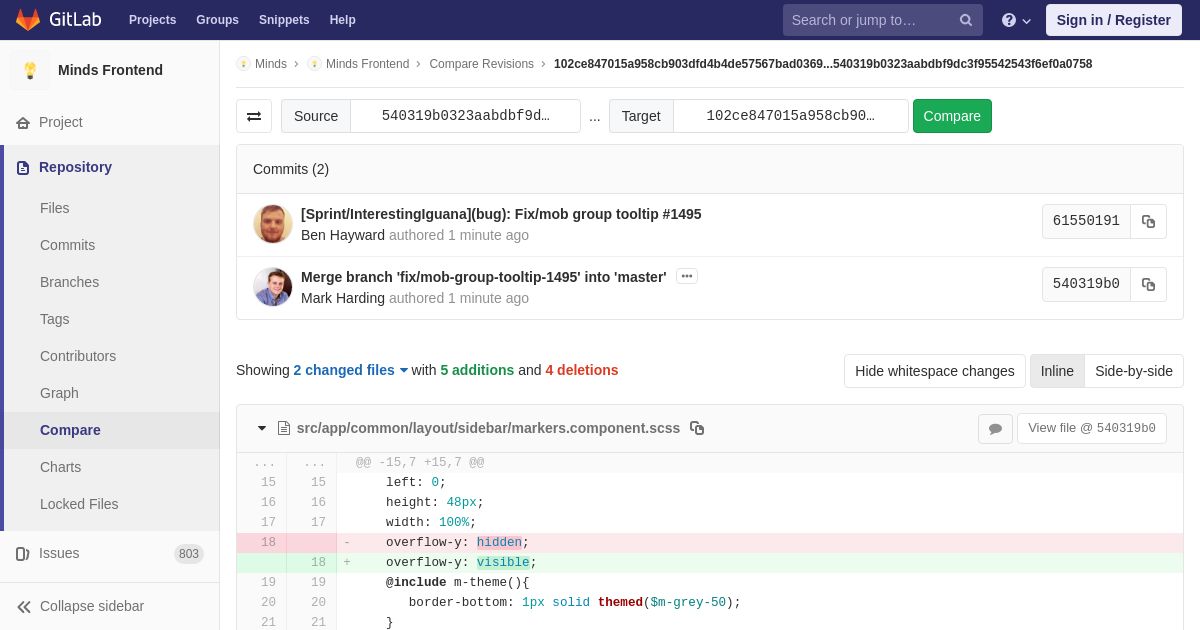The width and height of the screenshot is (1200, 630).
Task: Open the Locked Files page
Action: [x=79, y=504]
